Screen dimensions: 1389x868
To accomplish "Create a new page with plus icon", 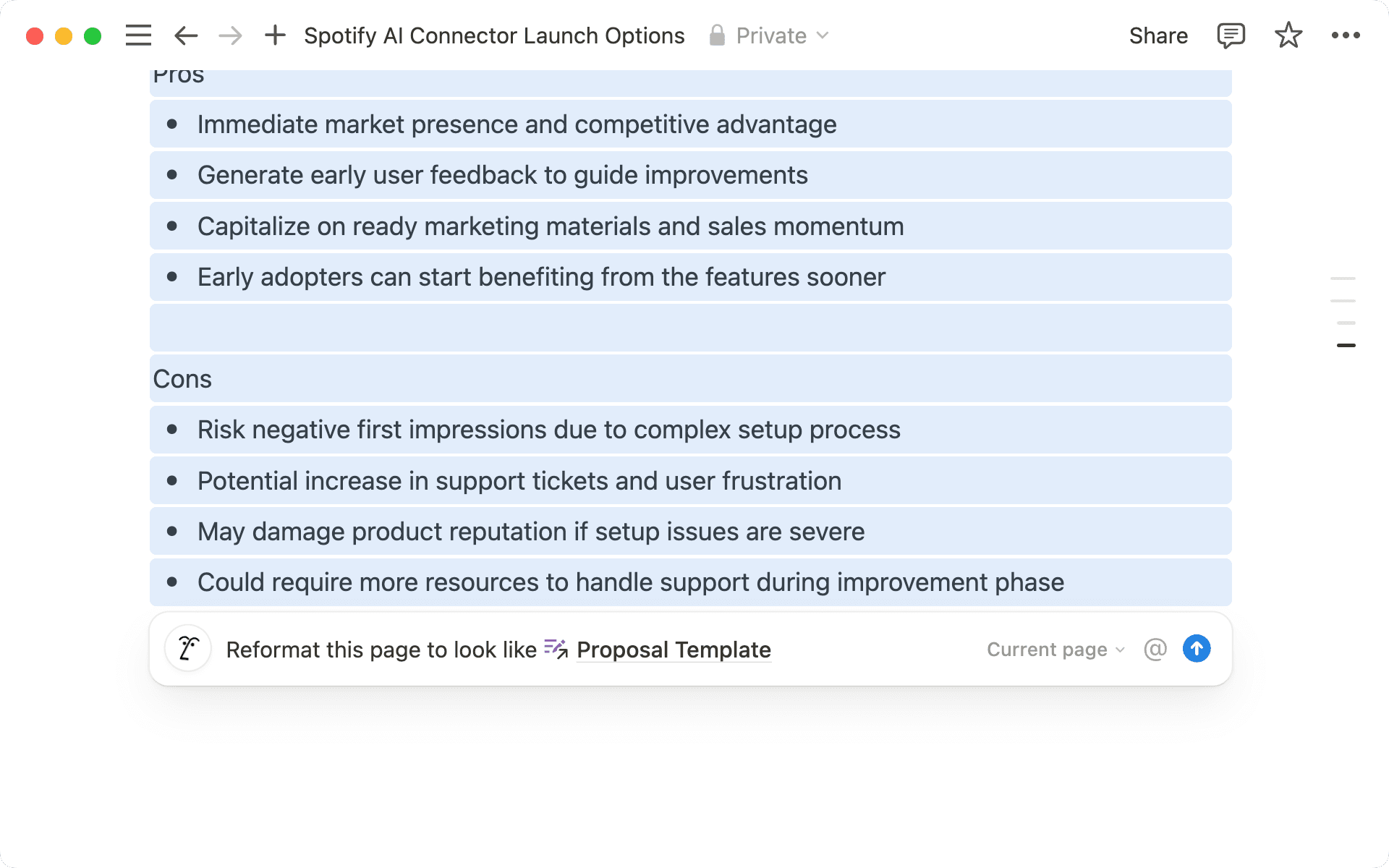I will [x=275, y=35].
